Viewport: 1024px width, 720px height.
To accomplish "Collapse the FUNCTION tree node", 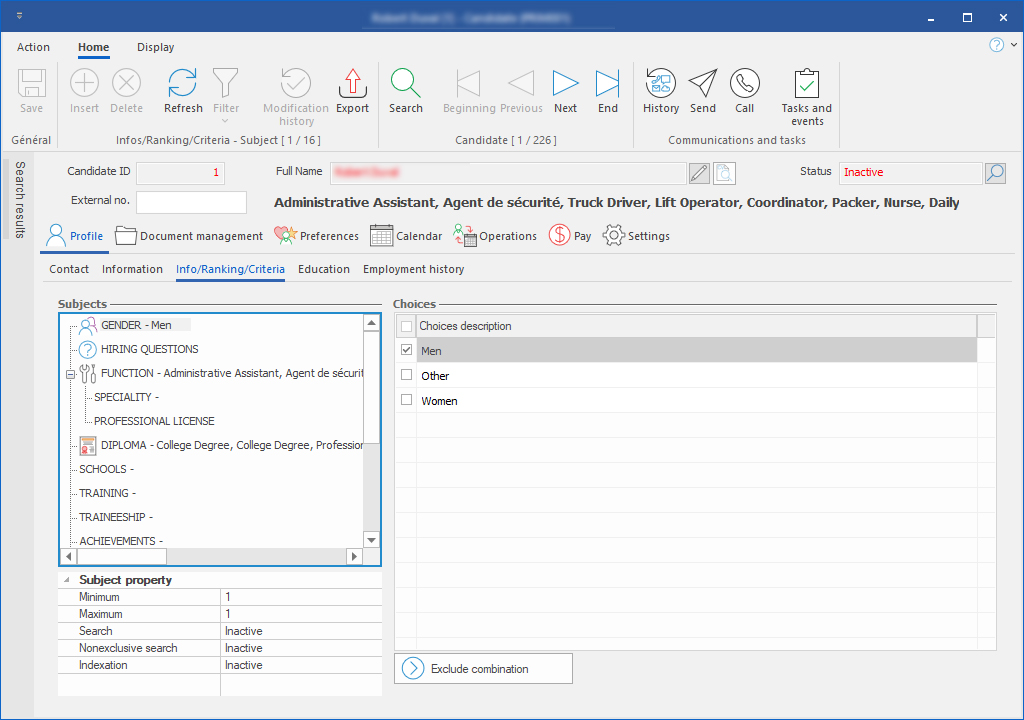I will tap(70, 374).
